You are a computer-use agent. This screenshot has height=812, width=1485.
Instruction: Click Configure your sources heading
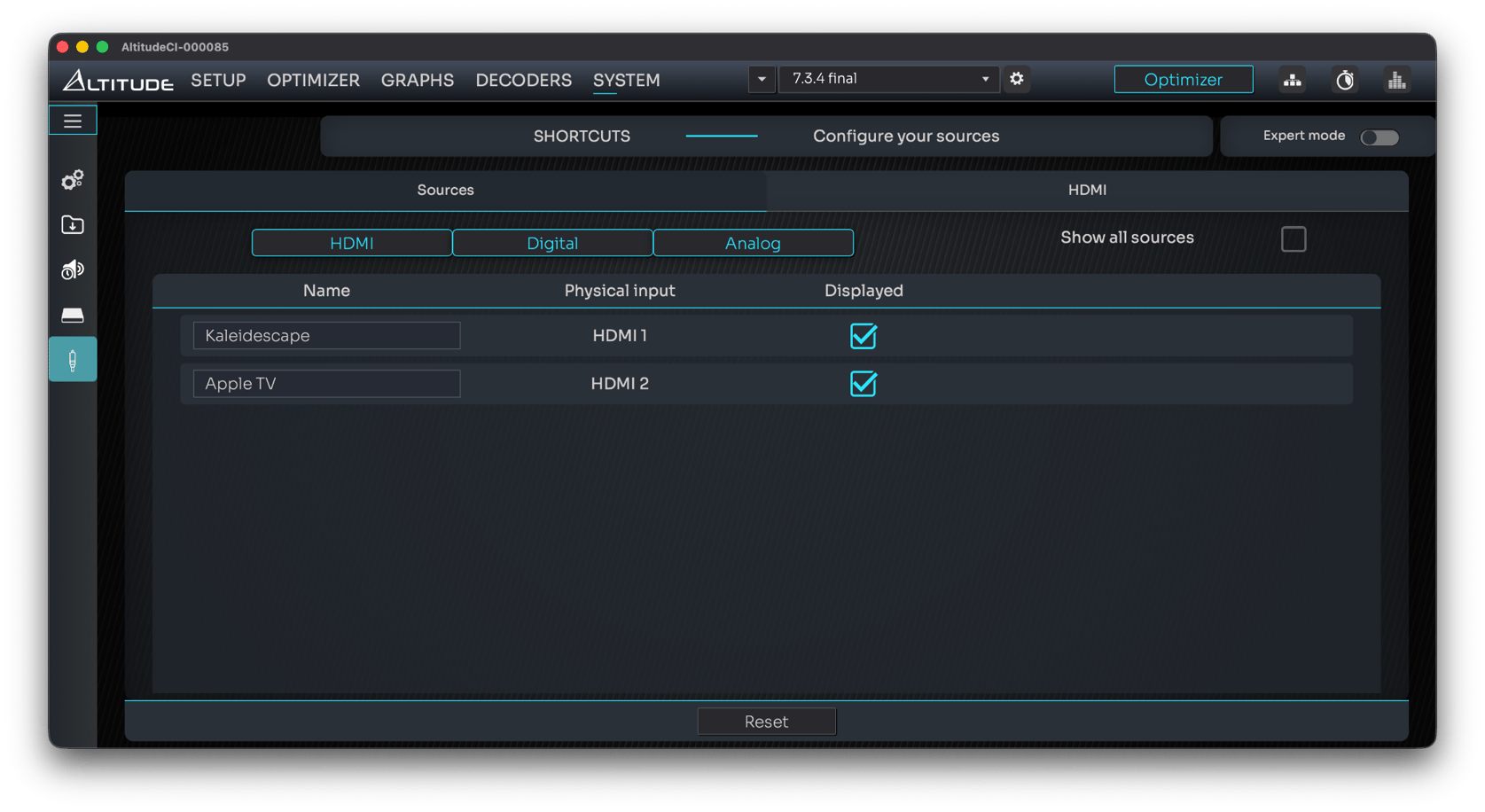point(906,137)
